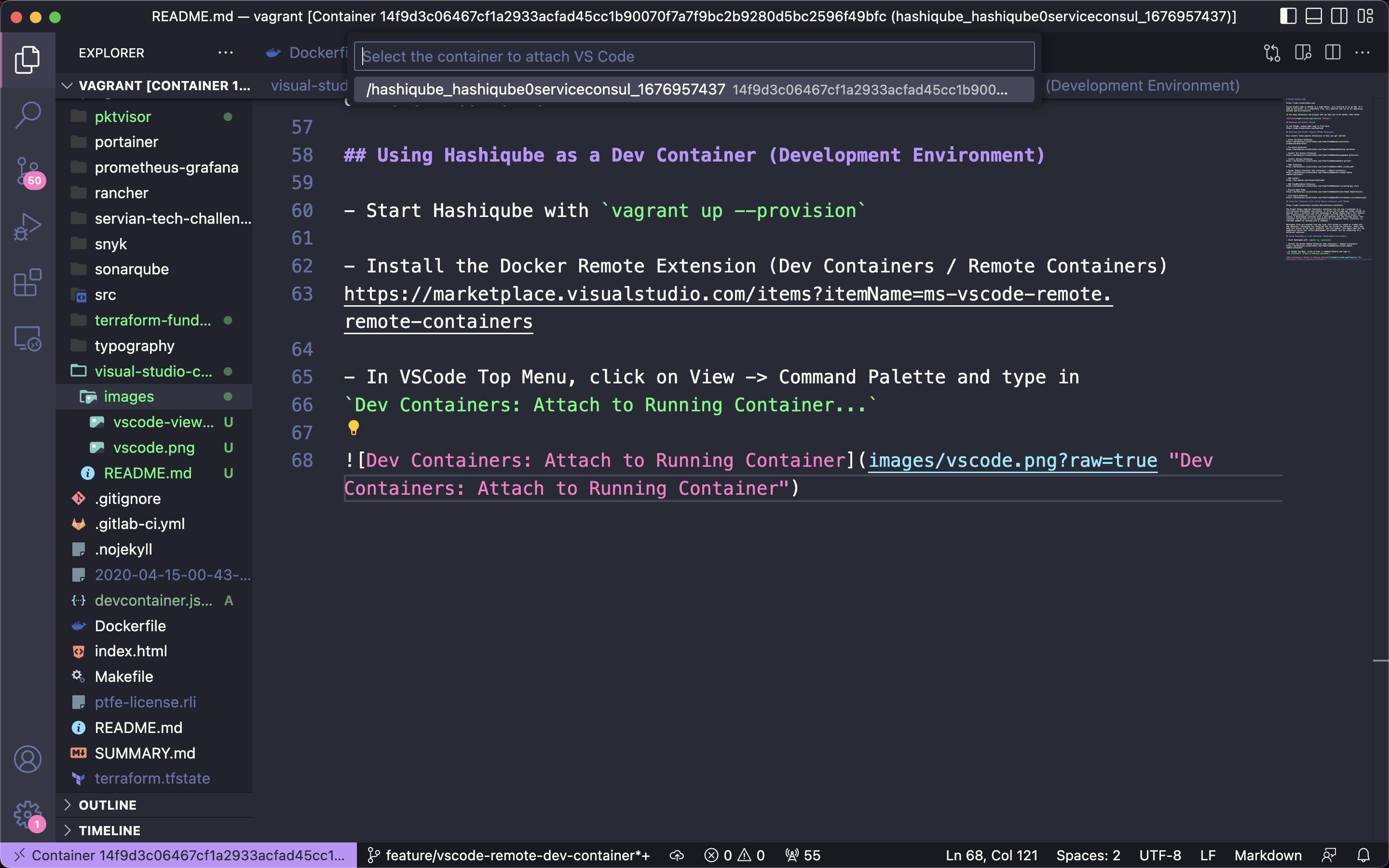Open the Explorer view in activity bar
Image resolution: width=1389 pixels, height=868 pixels.
click(x=27, y=60)
